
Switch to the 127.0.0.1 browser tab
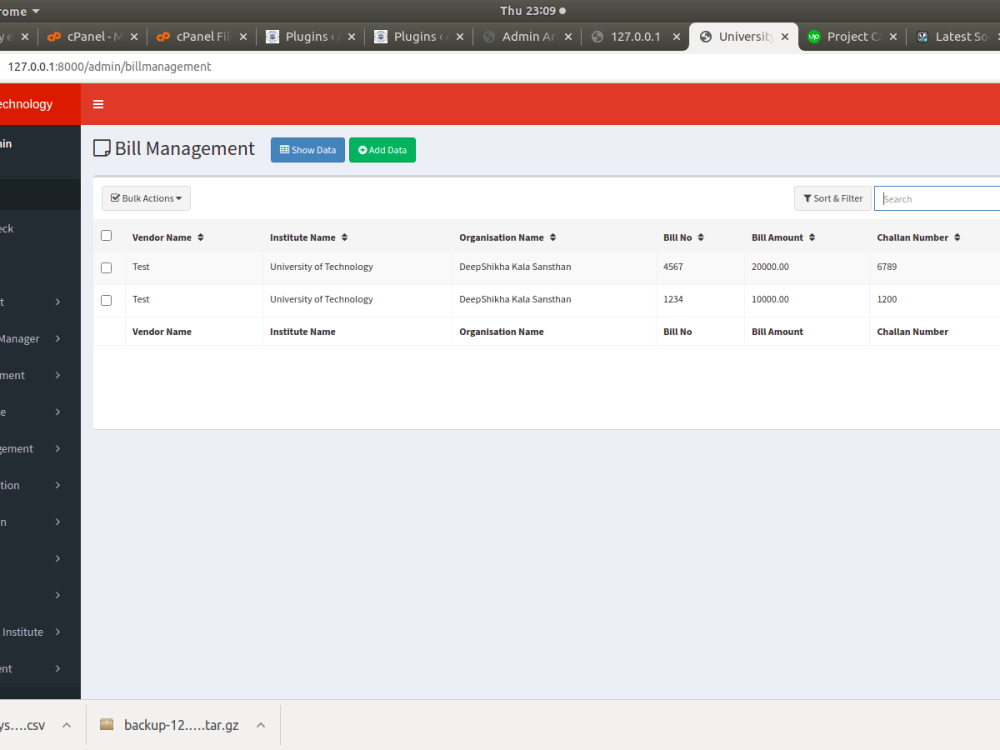633,36
